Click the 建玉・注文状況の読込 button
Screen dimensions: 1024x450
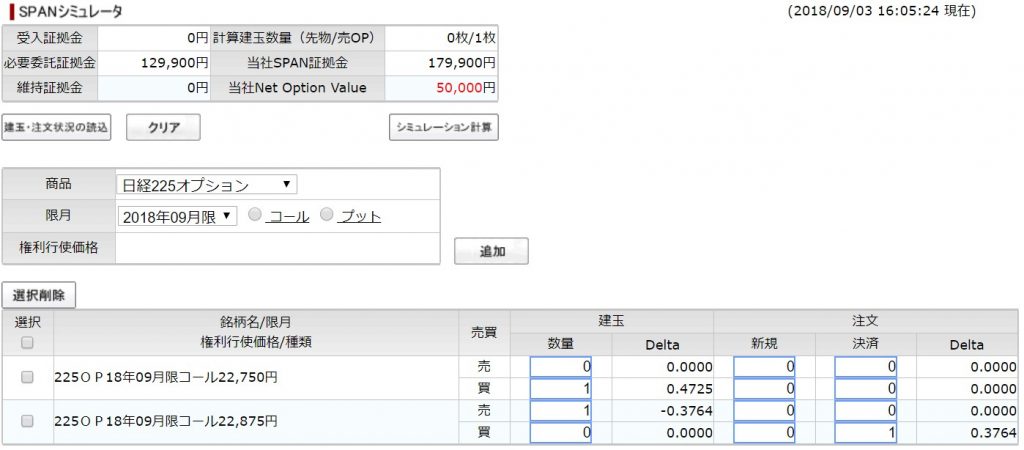(x=56, y=128)
